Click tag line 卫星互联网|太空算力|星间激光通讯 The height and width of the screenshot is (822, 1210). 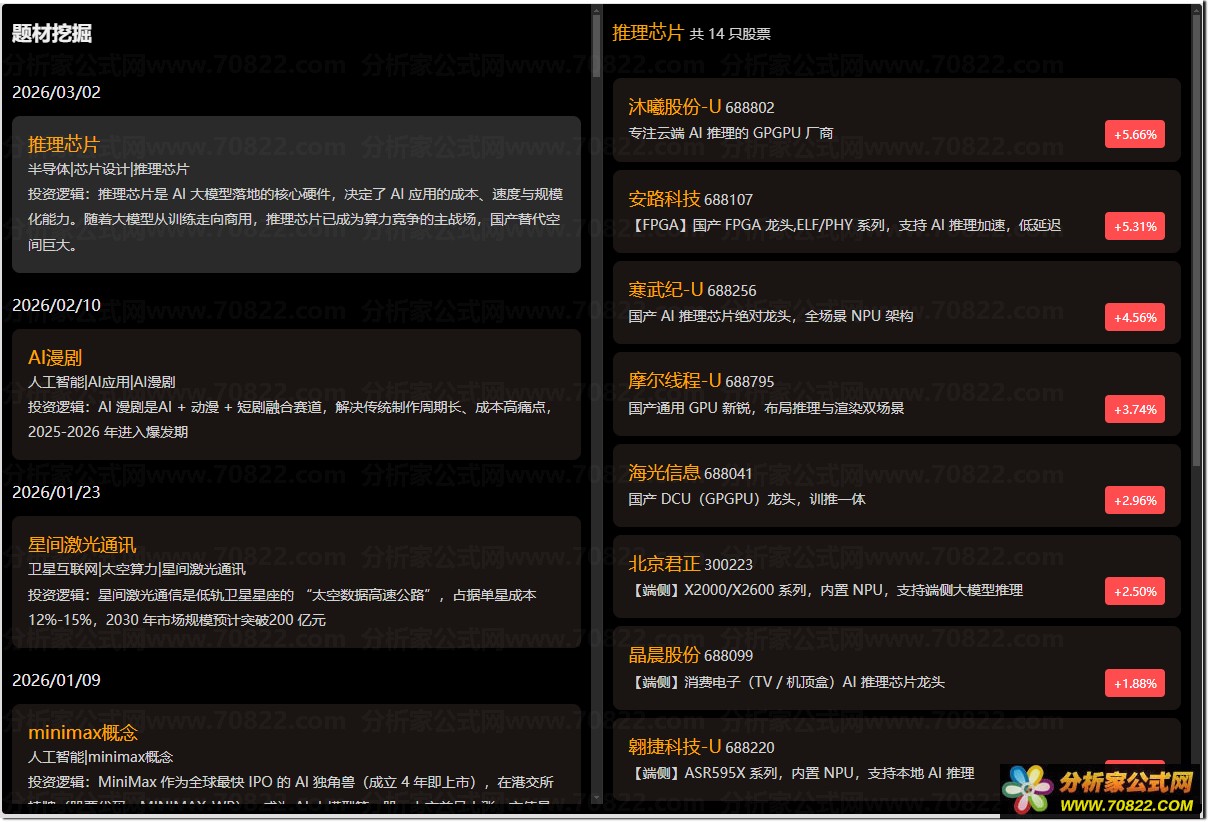(137, 569)
